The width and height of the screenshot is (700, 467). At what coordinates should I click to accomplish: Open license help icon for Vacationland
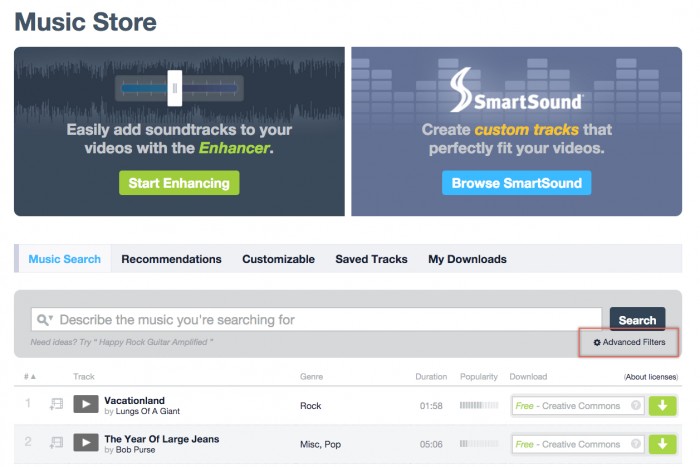click(x=635, y=405)
